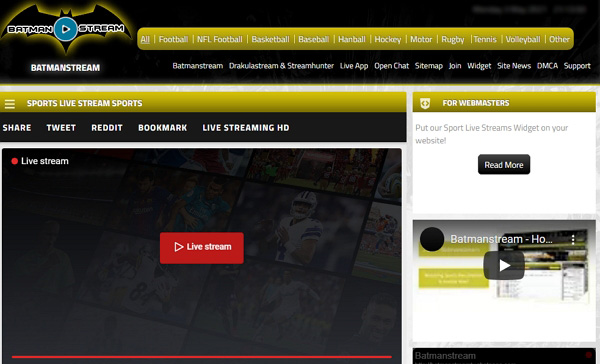The height and width of the screenshot is (364, 600).
Task: Open the Open Chat link
Action: point(391,66)
